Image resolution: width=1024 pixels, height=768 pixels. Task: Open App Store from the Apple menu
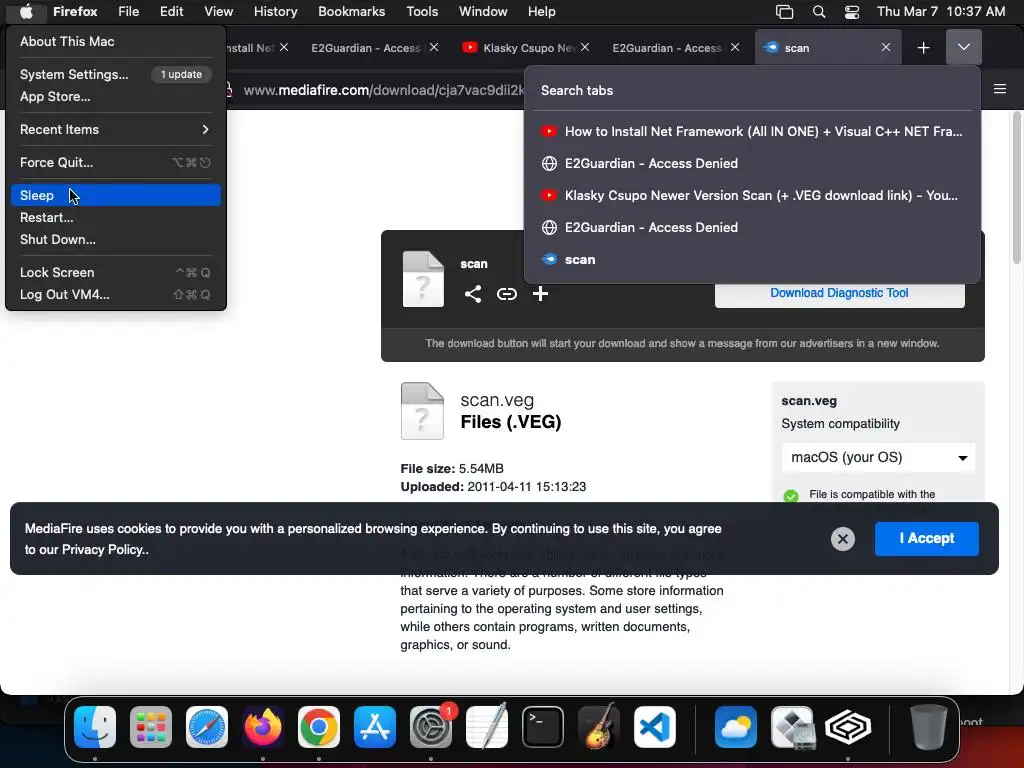[x=116, y=97]
